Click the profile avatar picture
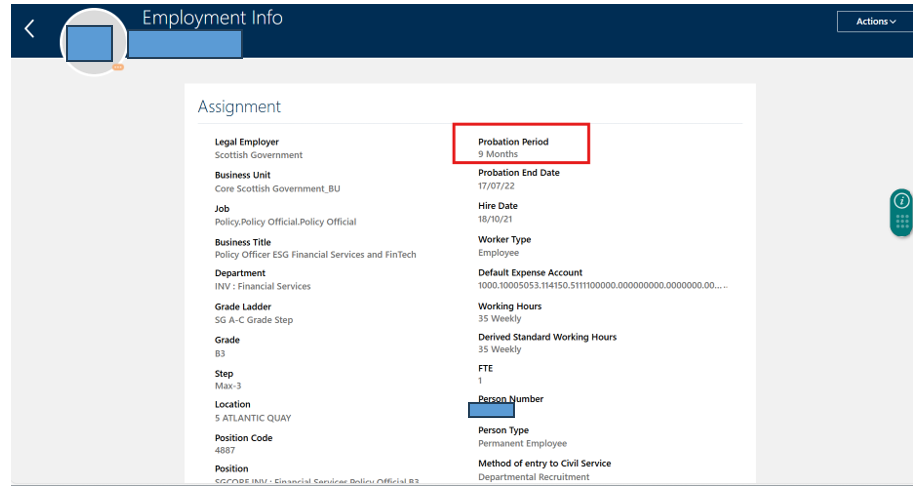This screenshot has height=492, width=913. click(x=93, y=43)
